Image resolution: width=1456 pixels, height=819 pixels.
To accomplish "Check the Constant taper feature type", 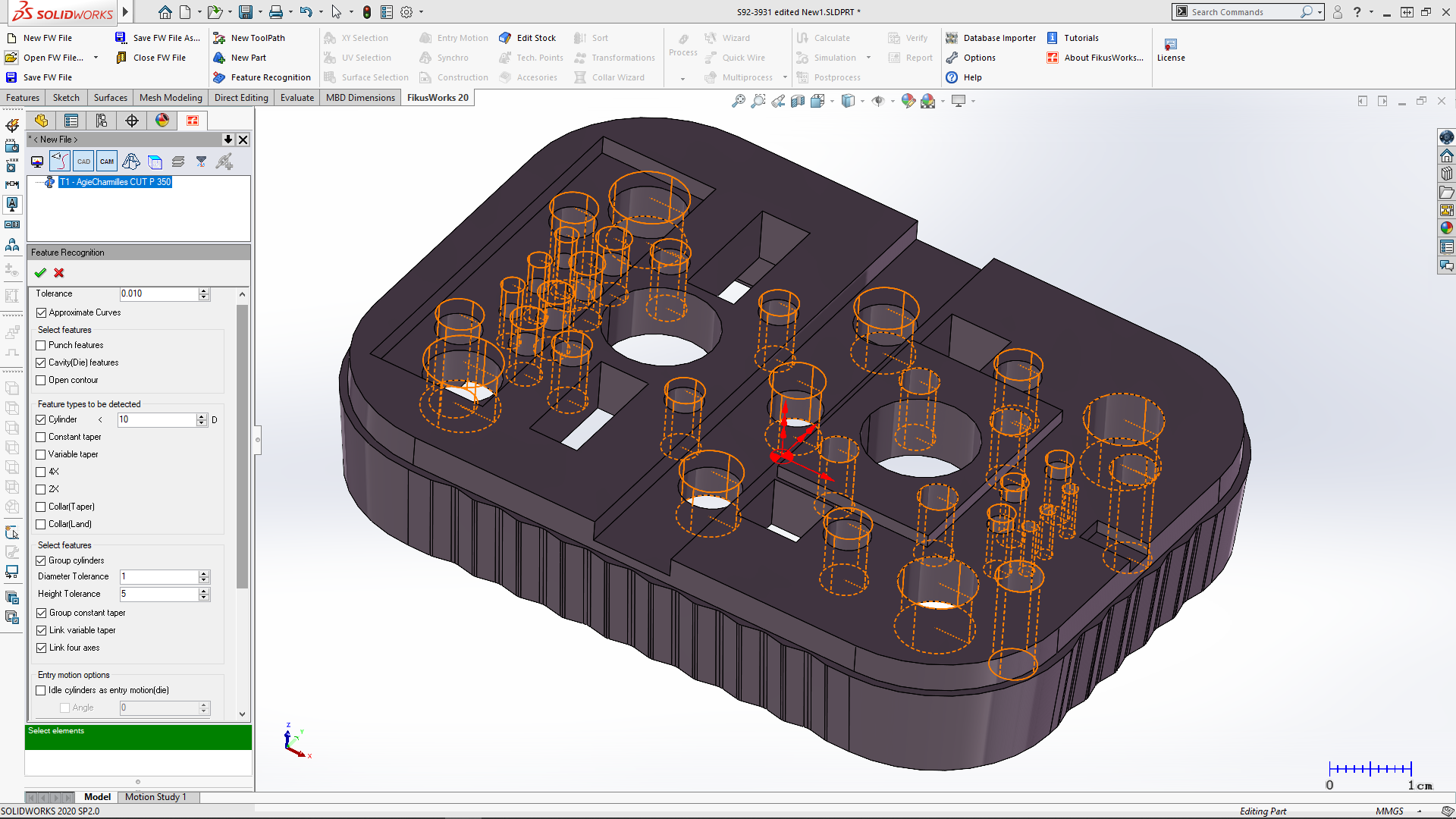I will pyautogui.click(x=41, y=436).
